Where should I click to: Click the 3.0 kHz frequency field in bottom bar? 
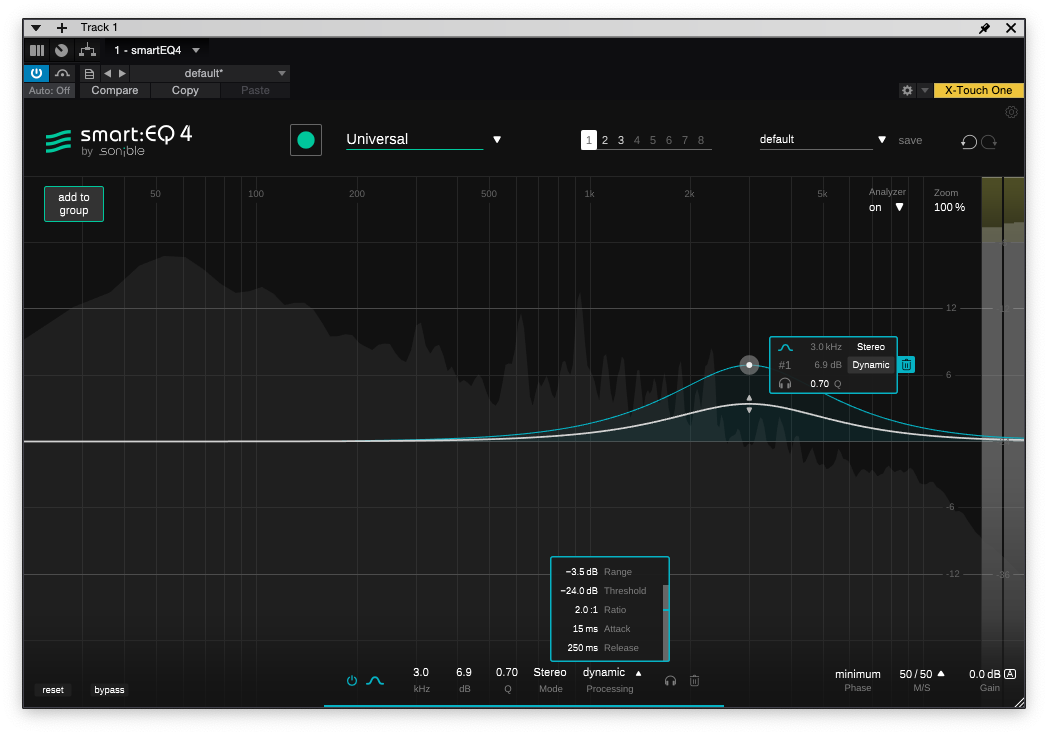coord(421,672)
